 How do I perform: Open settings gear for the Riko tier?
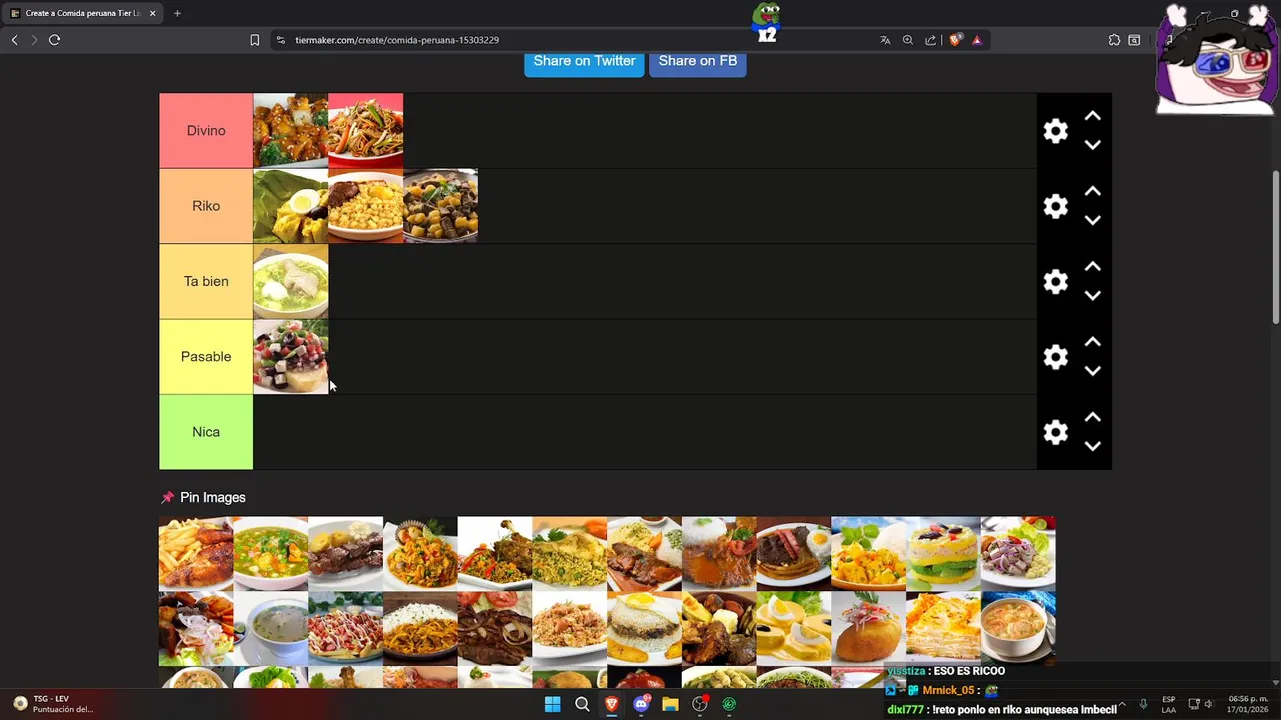(1055, 206)
